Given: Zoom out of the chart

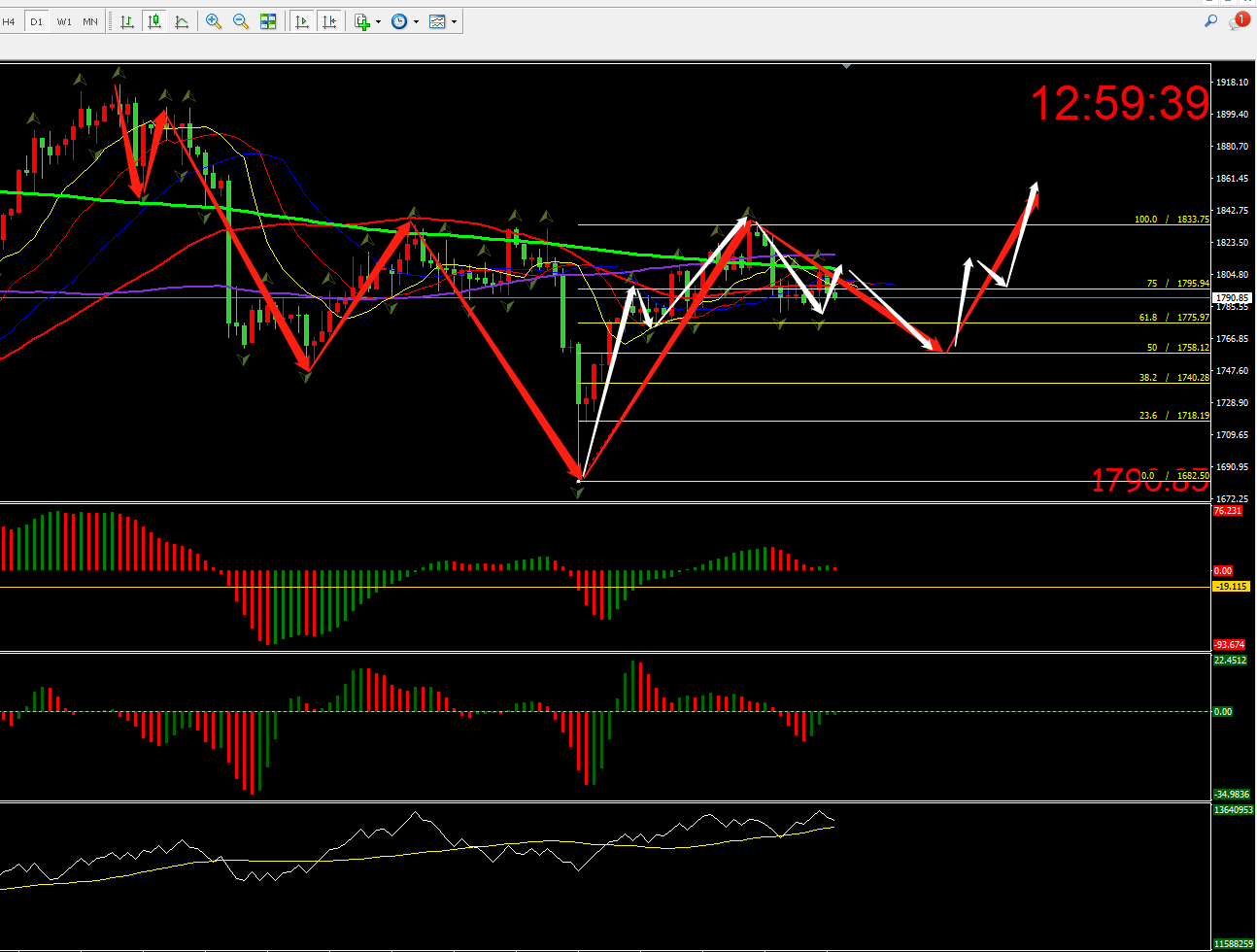Looking at the screenshot, I should coord(241,21).
